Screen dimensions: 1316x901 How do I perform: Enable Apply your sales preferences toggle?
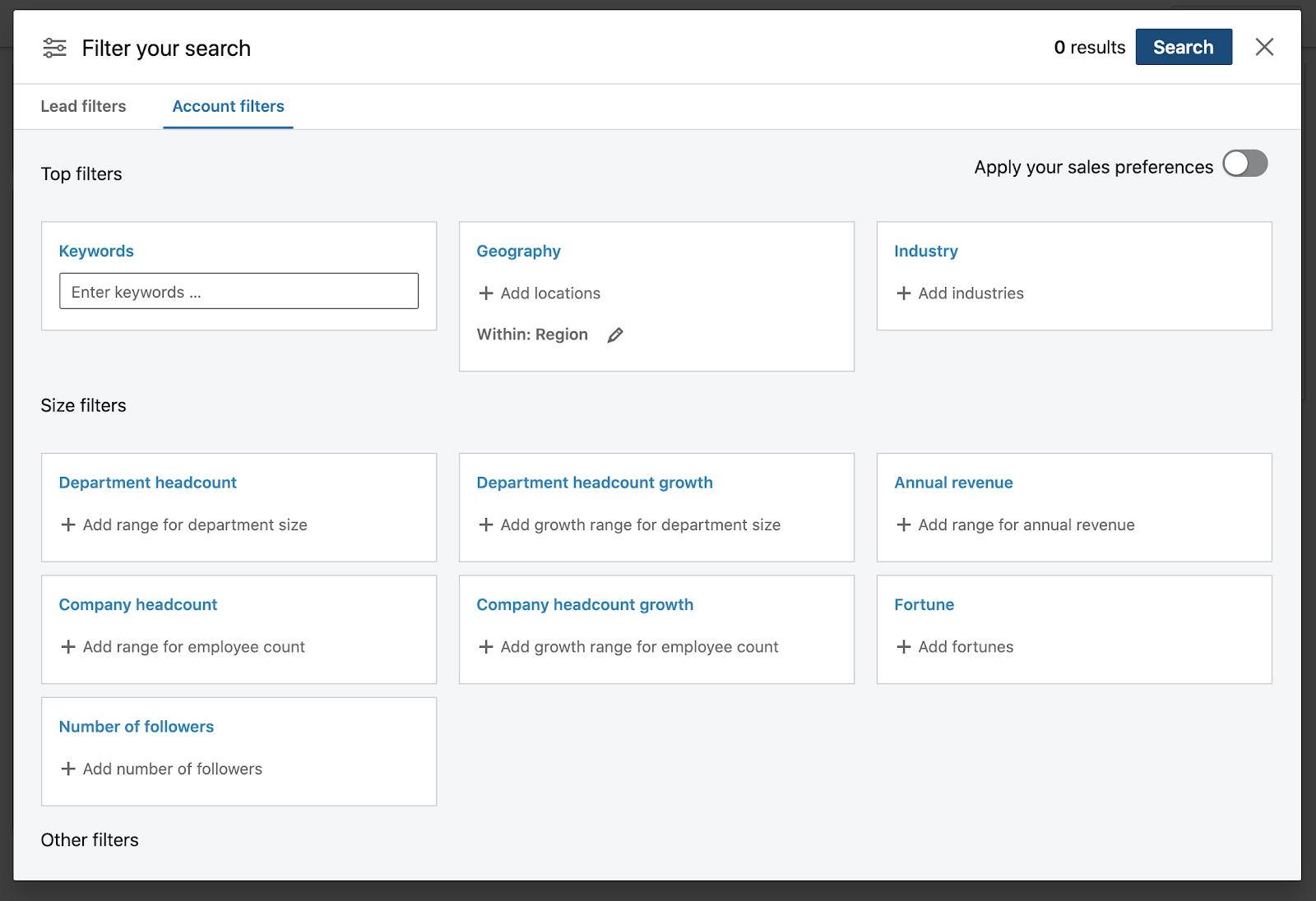click(1244, 164)
